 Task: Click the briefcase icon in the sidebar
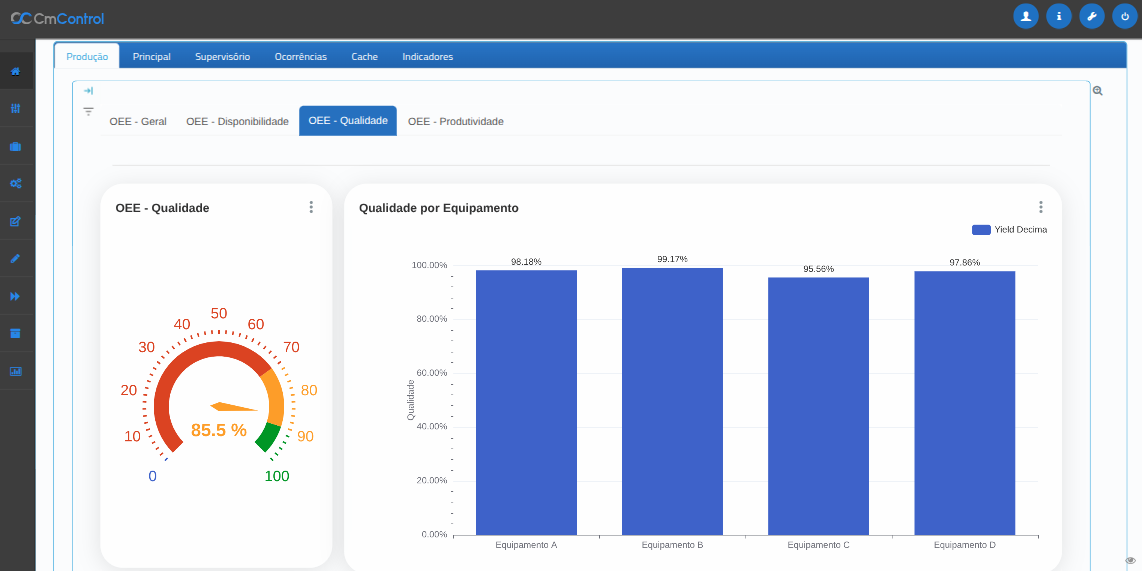coord(15,146)
